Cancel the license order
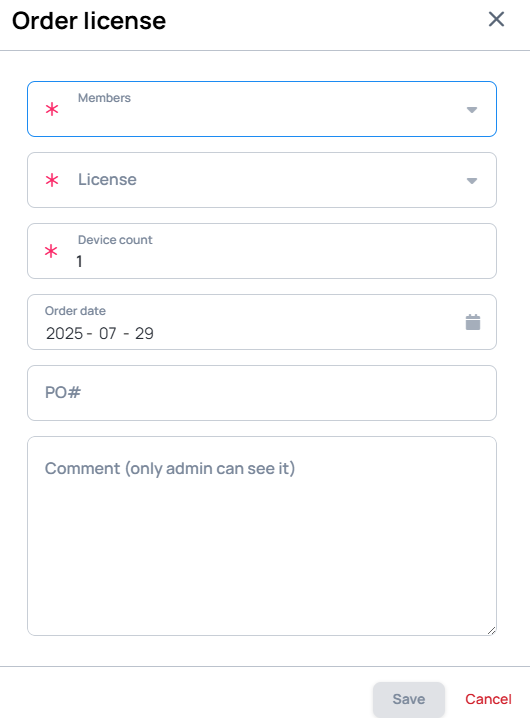Screen dimensions: 530x718 [x=488, y=699]
